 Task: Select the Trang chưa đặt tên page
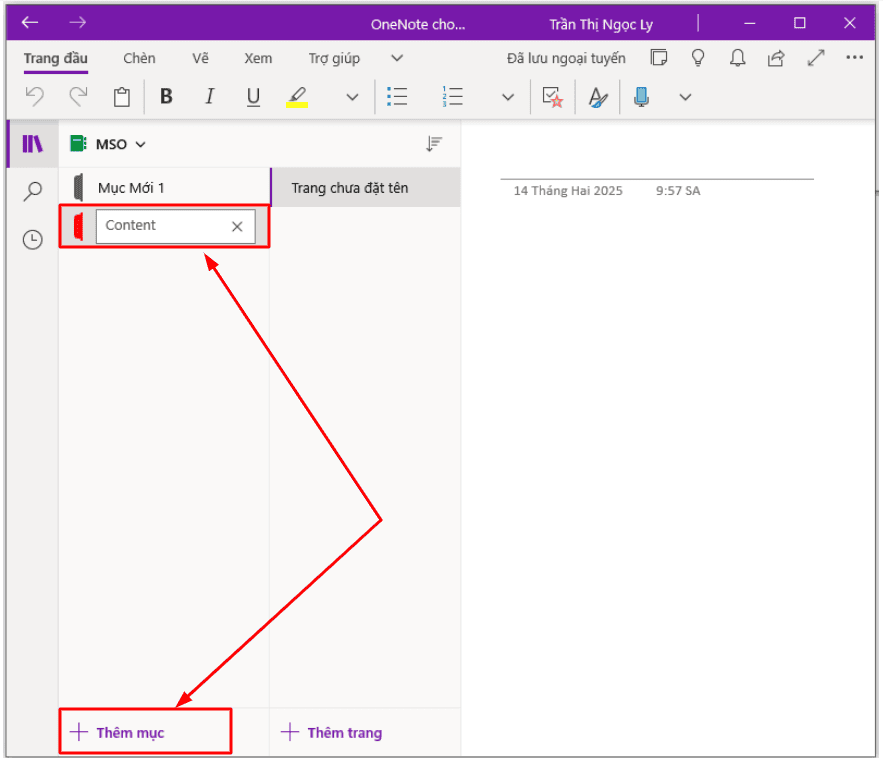365,188
